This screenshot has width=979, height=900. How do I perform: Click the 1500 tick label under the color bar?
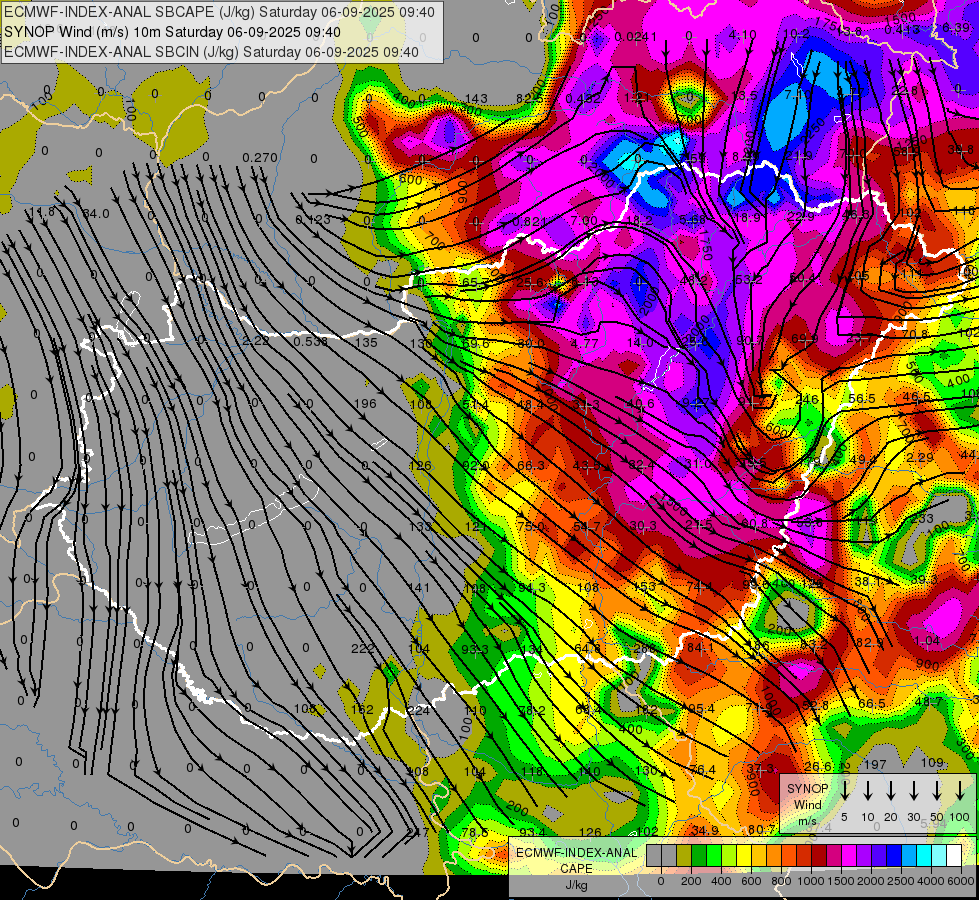click(841, 881)
